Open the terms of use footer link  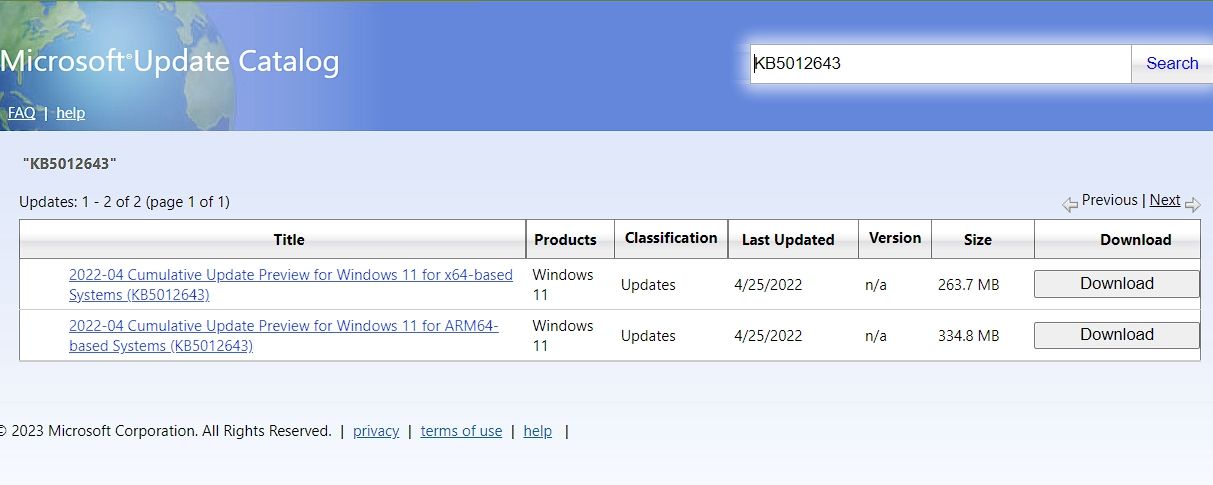(461, 431)
